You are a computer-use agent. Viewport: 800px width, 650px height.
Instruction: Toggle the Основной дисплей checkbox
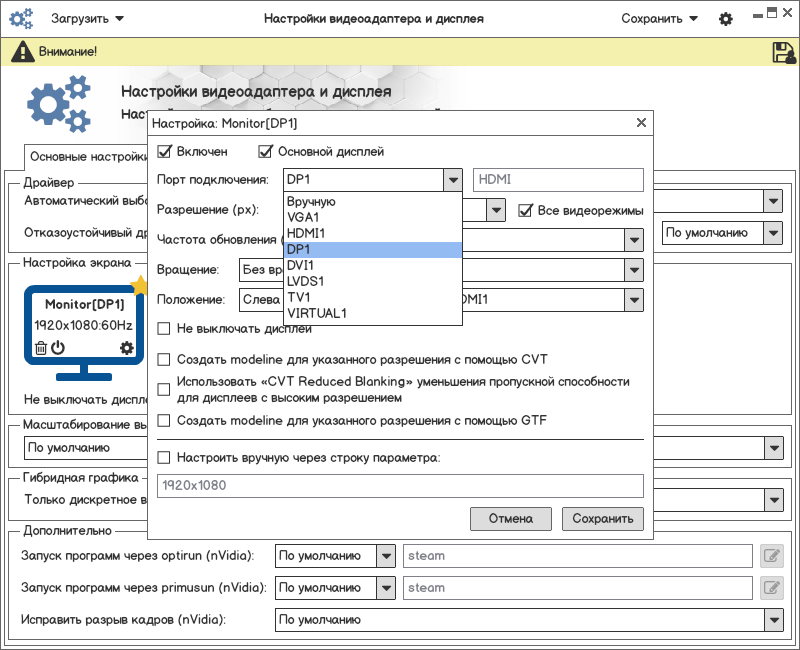(266, 152)
